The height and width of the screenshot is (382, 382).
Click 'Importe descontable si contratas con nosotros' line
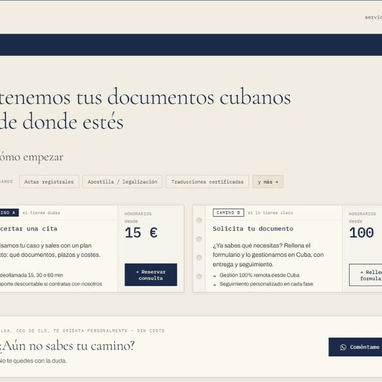click(51, 284)
